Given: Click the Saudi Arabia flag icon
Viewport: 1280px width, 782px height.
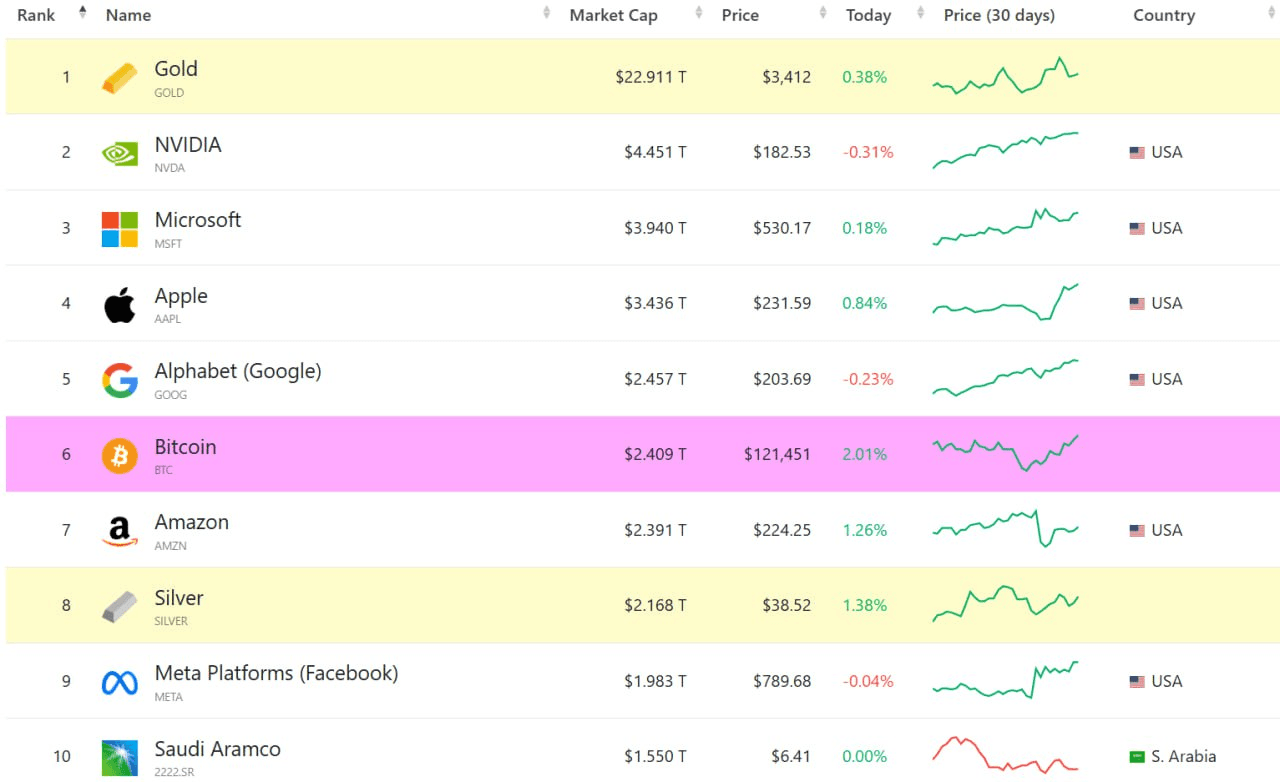Looking at the screenshot, I should [1137, 757].
